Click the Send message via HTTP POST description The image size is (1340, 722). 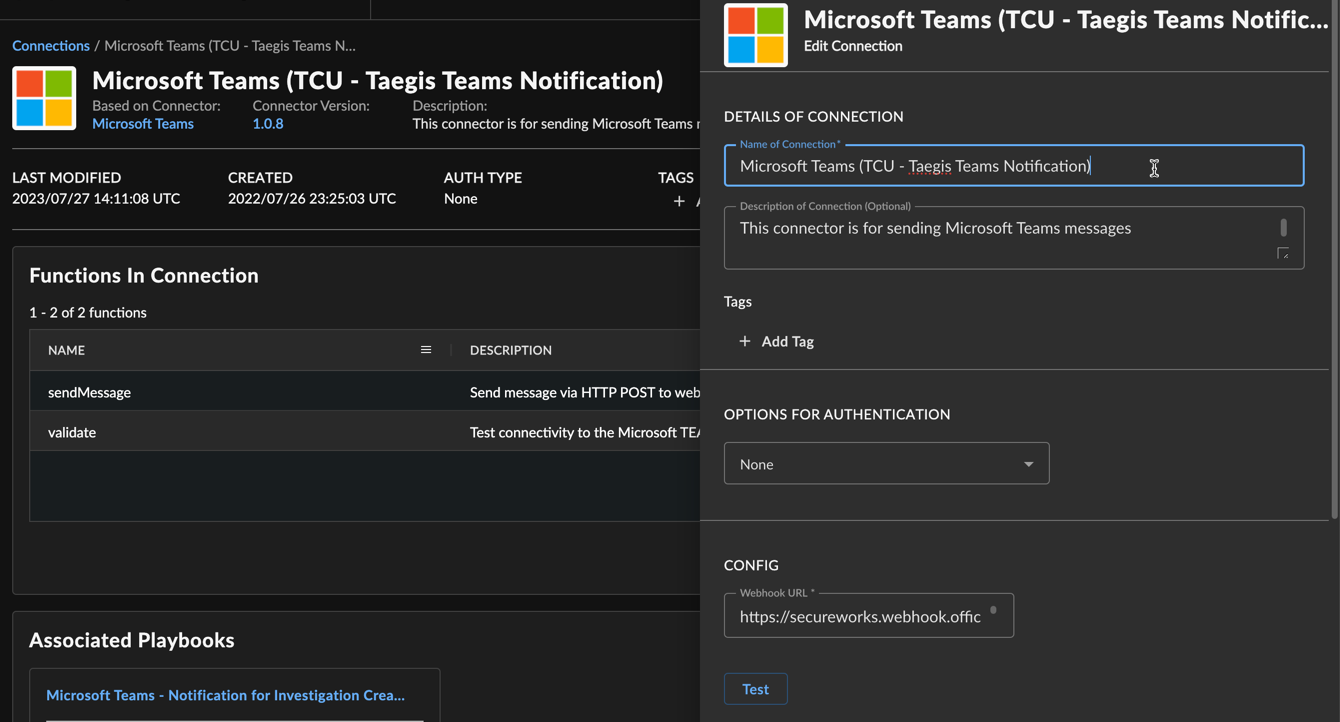point(585,392)
